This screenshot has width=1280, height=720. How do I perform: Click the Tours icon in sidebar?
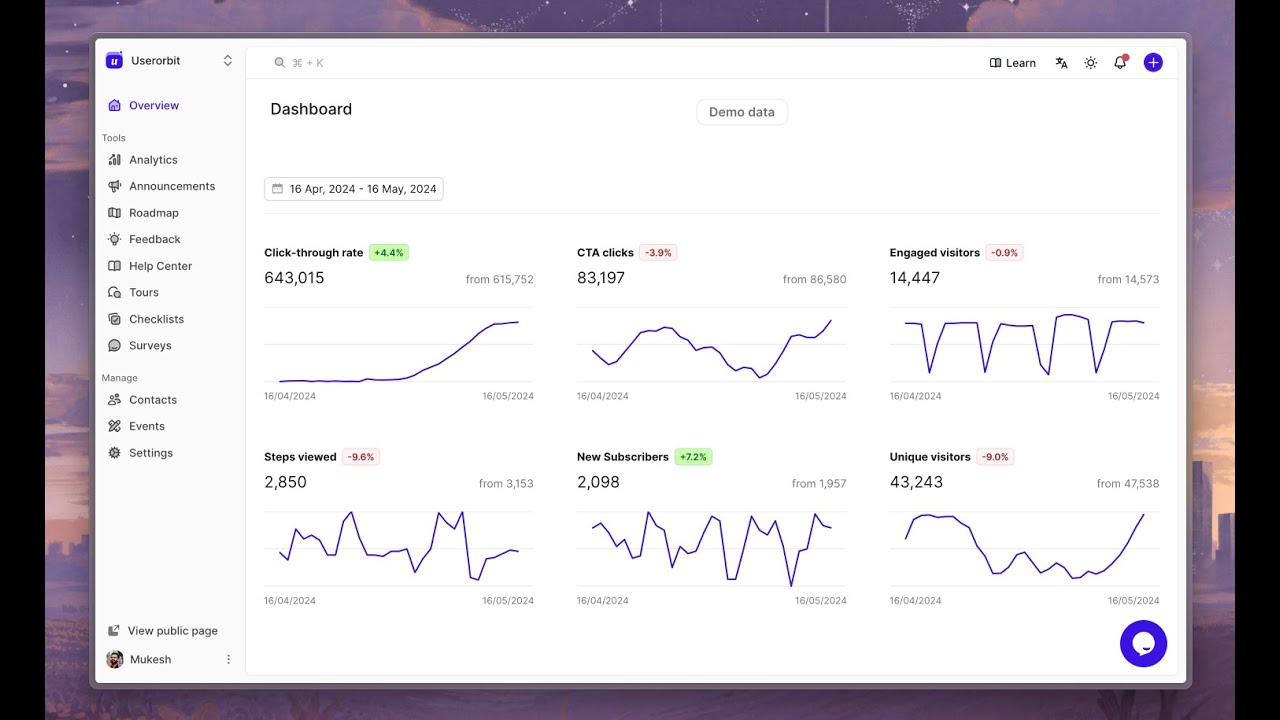114,292
